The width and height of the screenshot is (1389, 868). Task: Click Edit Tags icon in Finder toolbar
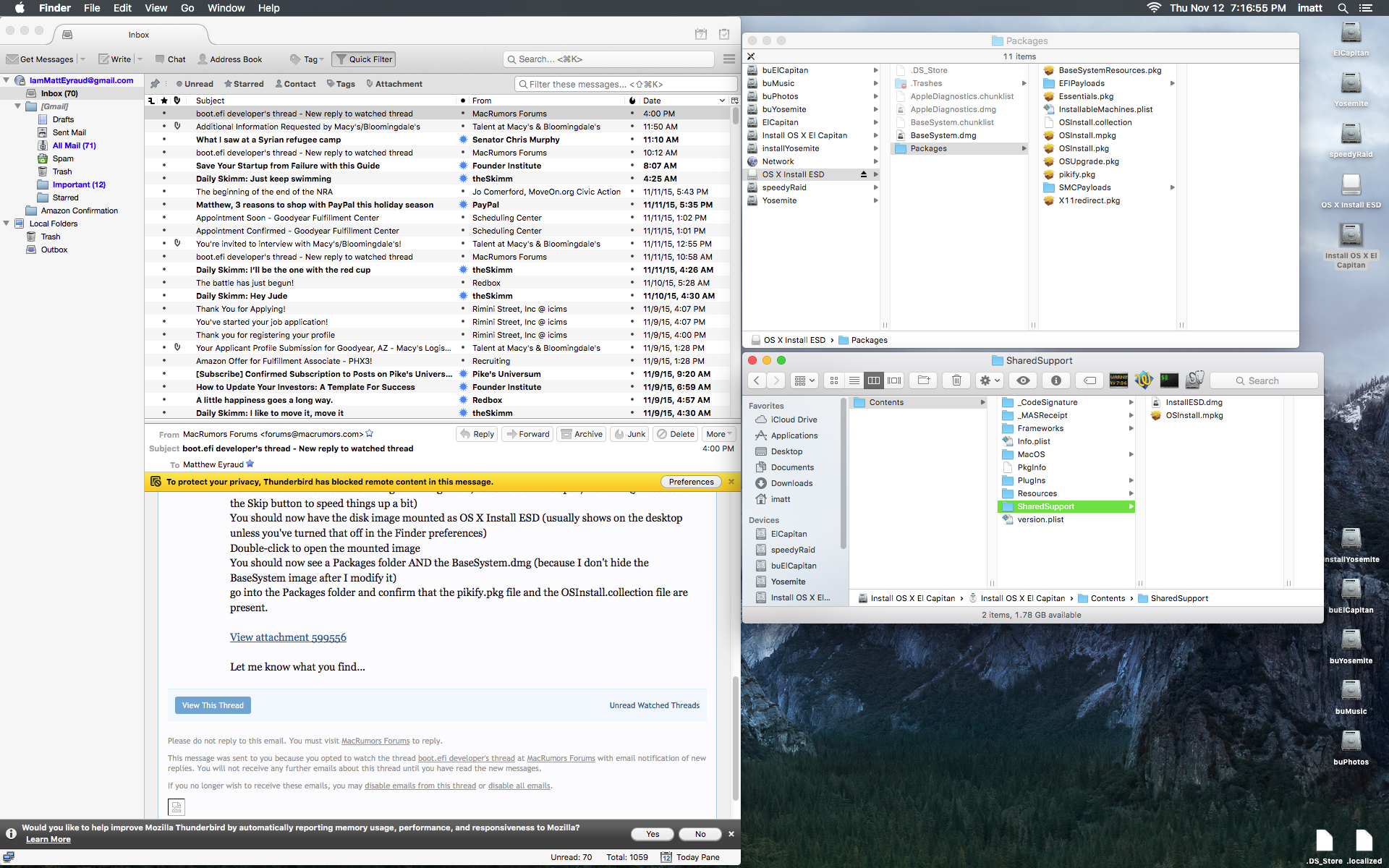(x=1089, y=380)
